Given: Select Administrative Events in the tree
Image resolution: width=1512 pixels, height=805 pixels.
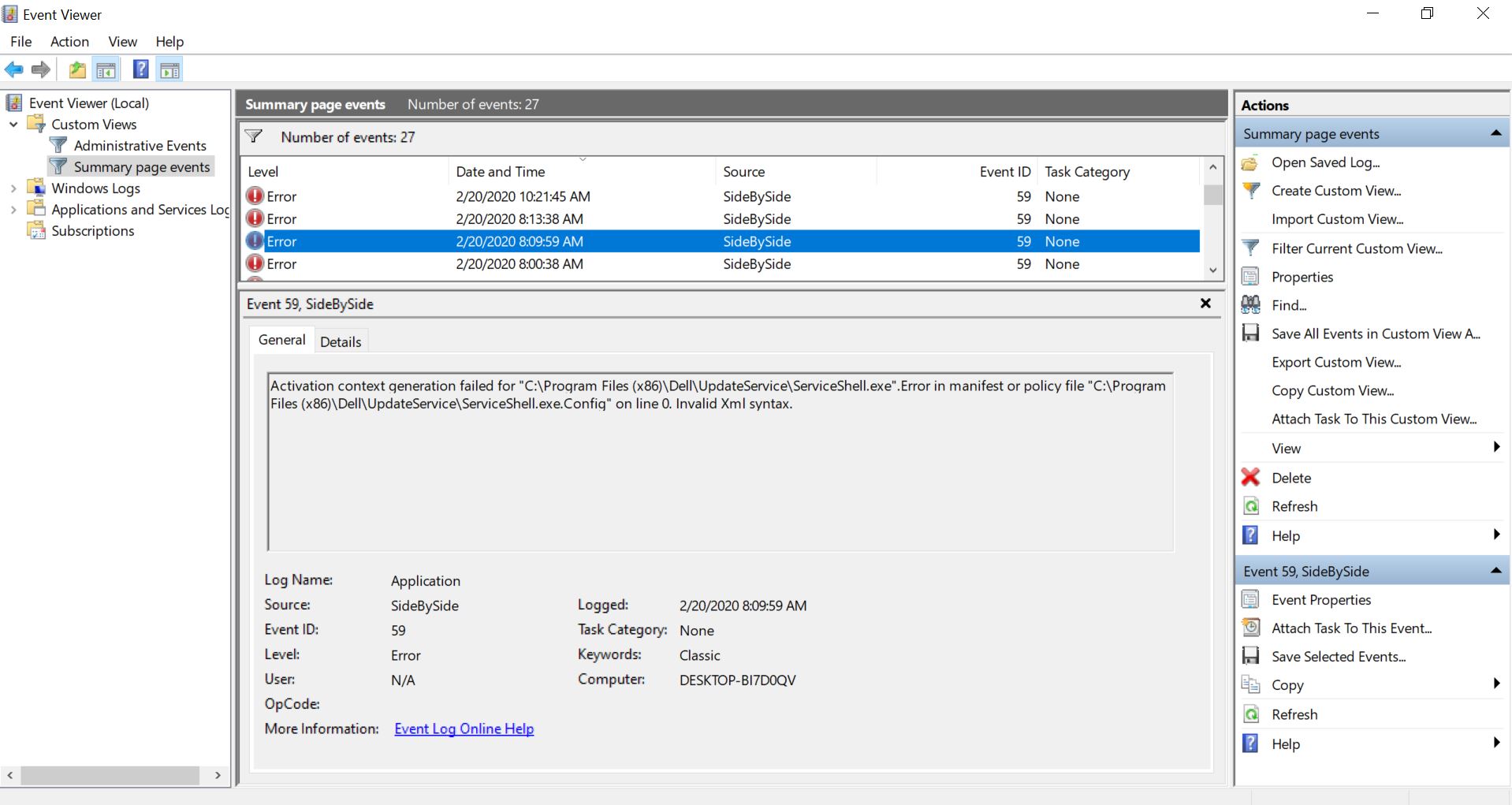Looking at the screenshot, I should click(140, 146).
